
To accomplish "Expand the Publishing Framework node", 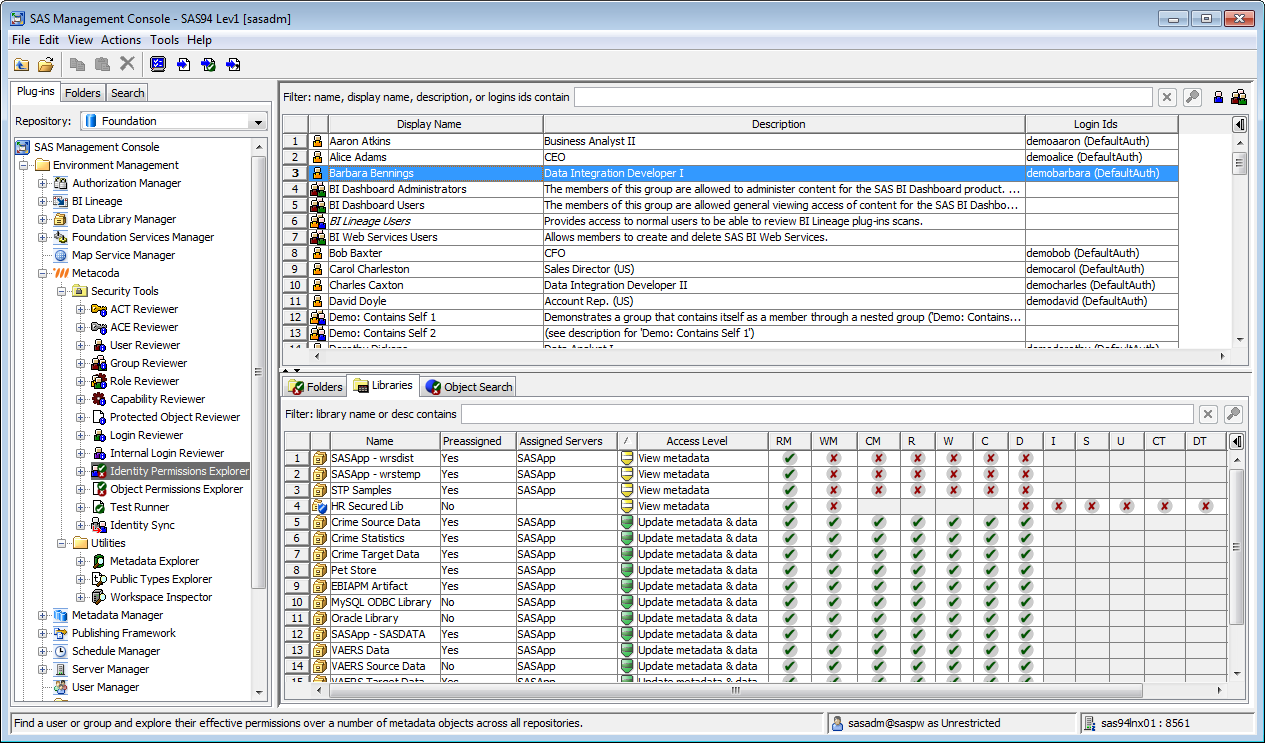I will pos(43,633).
